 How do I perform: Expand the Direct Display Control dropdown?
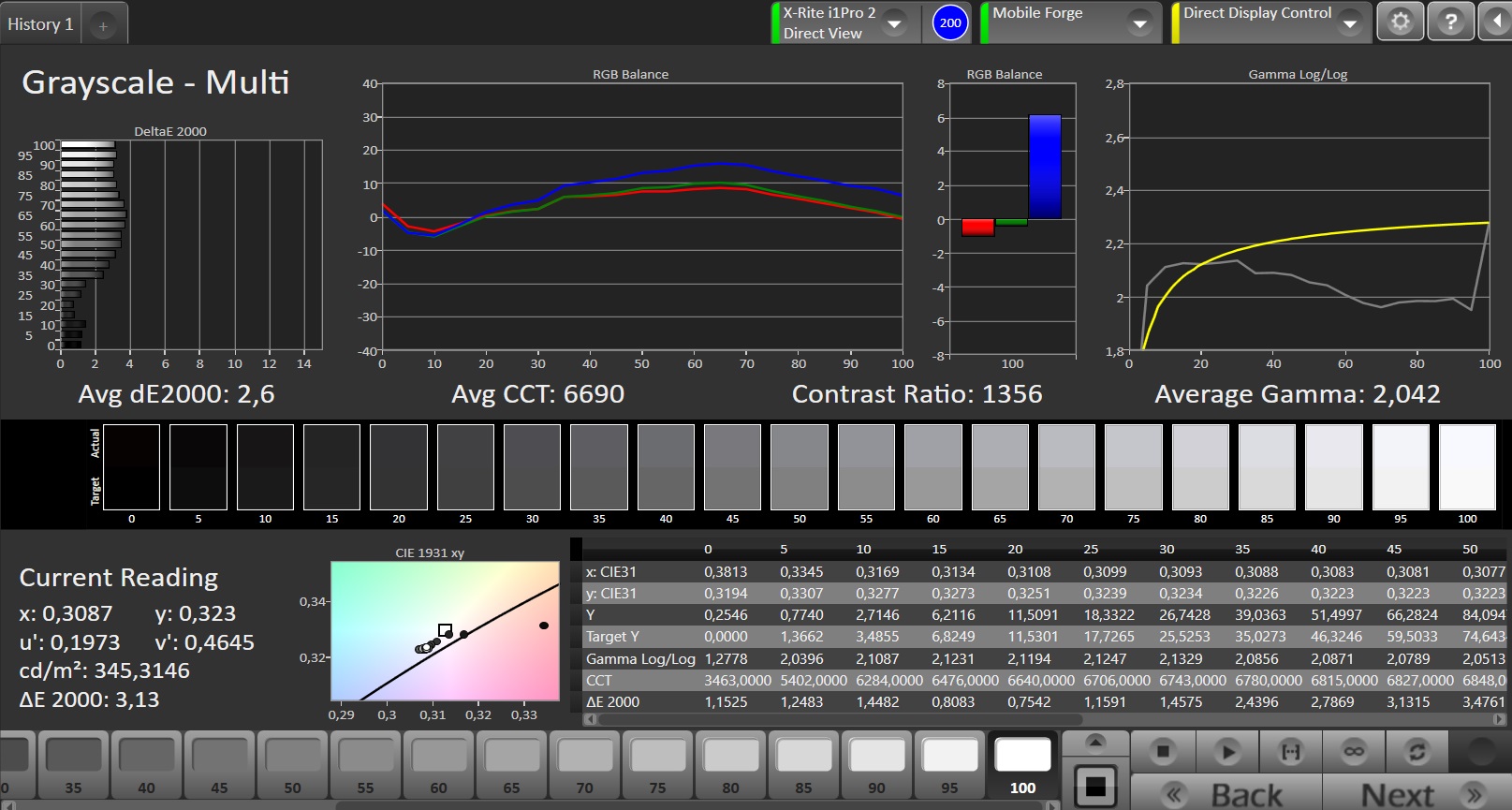[x=1349, y=23]
